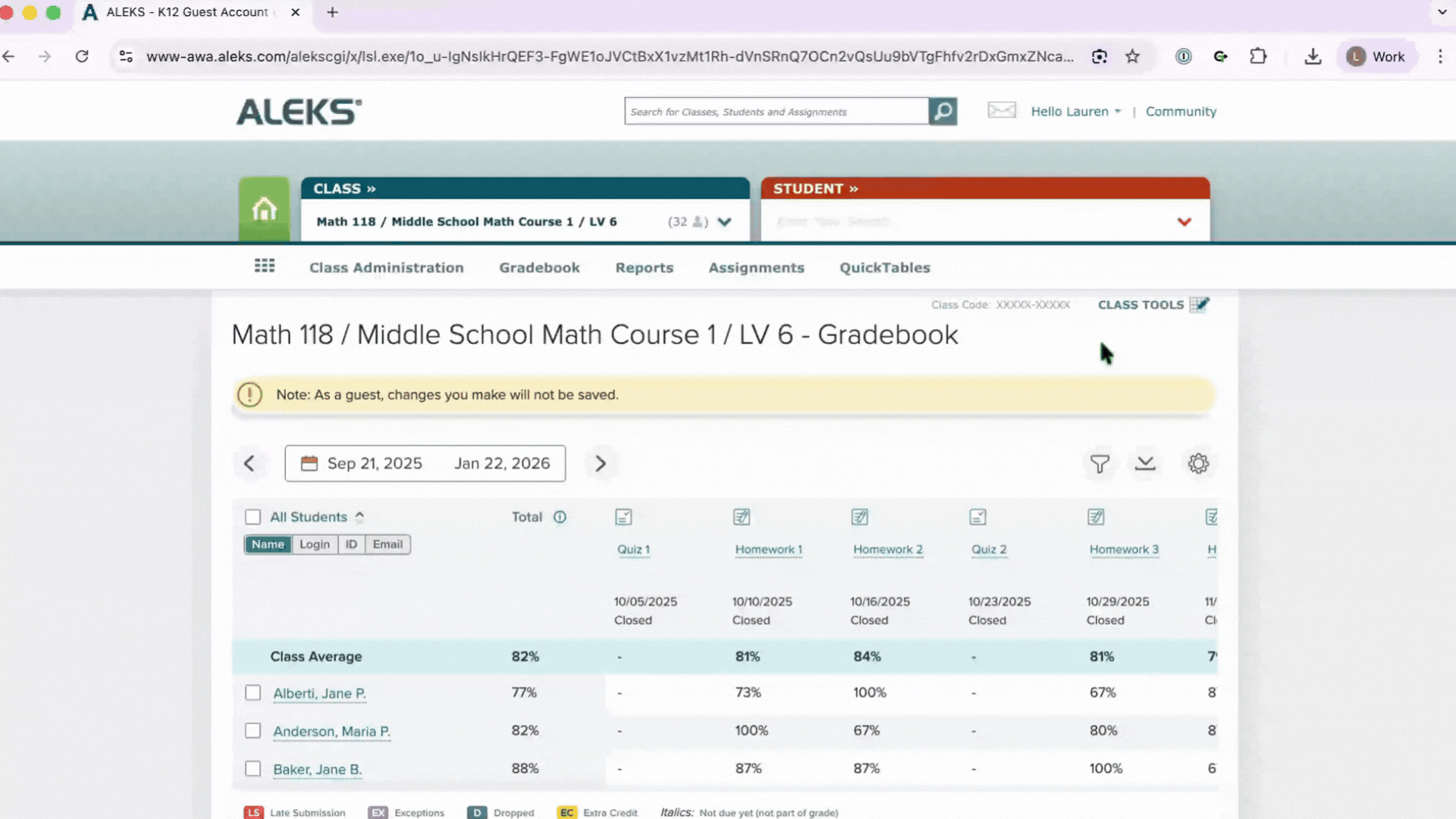The height and width of the screenshot is (819, 1456).
Task: Check the box next to Alberti, Jane P.
Action: [253, 692]
